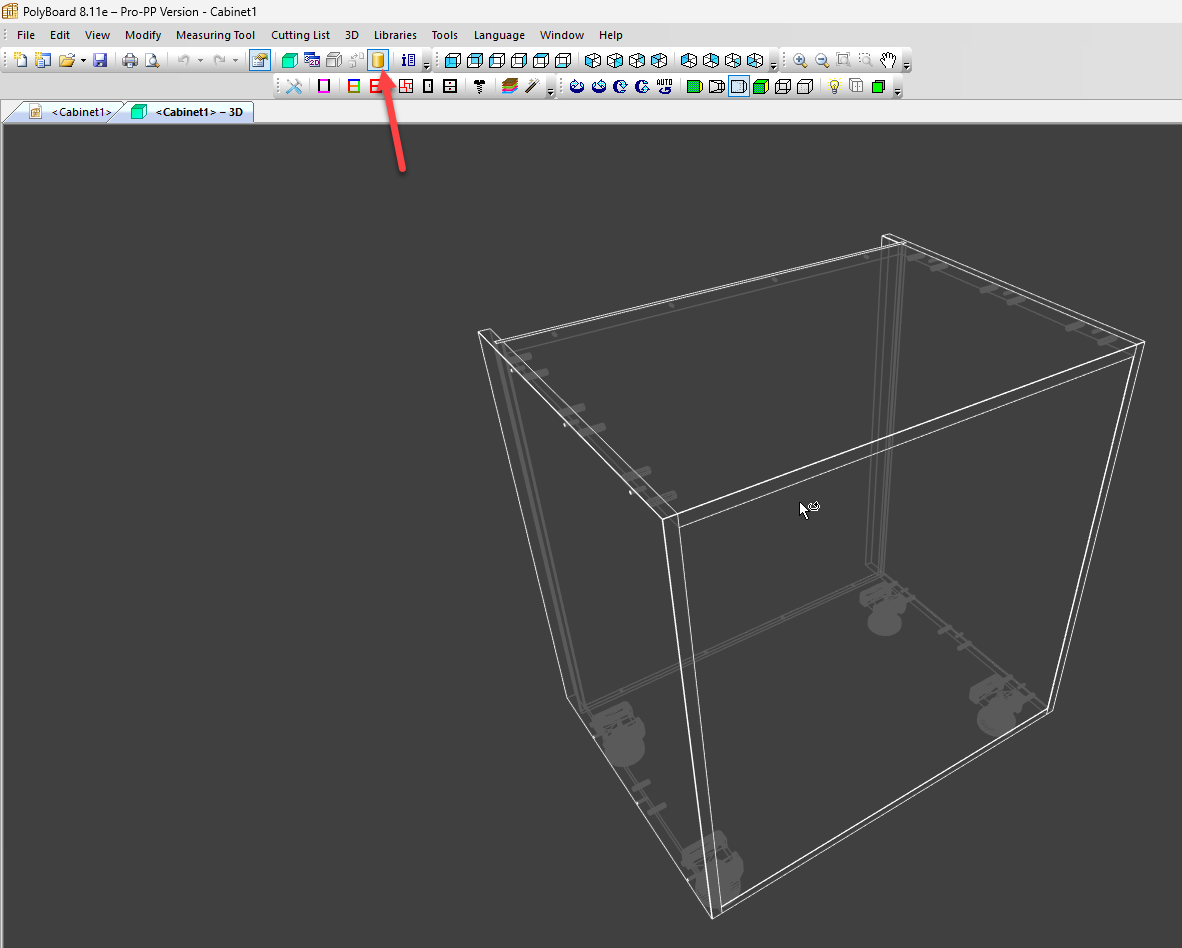Open the Edit menu
The width and height of the screenshot is (1182, 948).
coord(60,35)
